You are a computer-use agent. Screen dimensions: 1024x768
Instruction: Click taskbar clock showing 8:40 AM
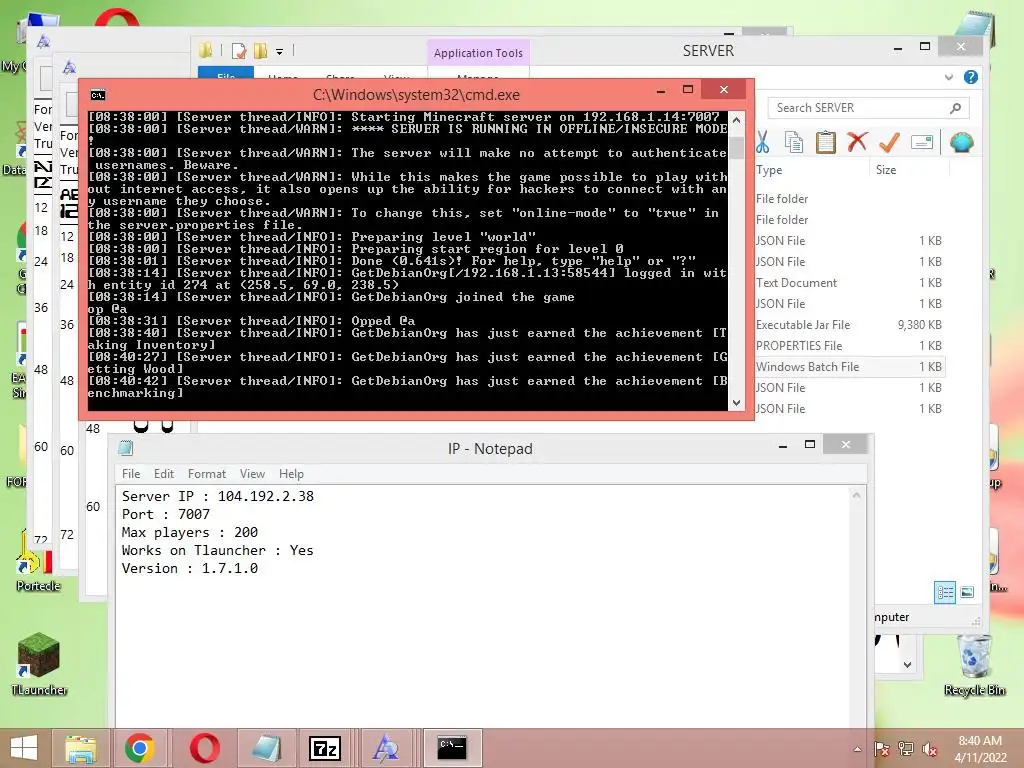pyautogui.click(x=980, y=749)
